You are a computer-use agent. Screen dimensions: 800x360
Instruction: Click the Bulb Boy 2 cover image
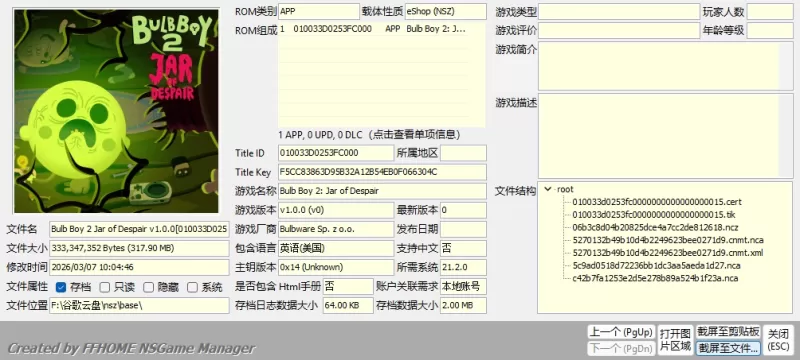click(116, 111)
